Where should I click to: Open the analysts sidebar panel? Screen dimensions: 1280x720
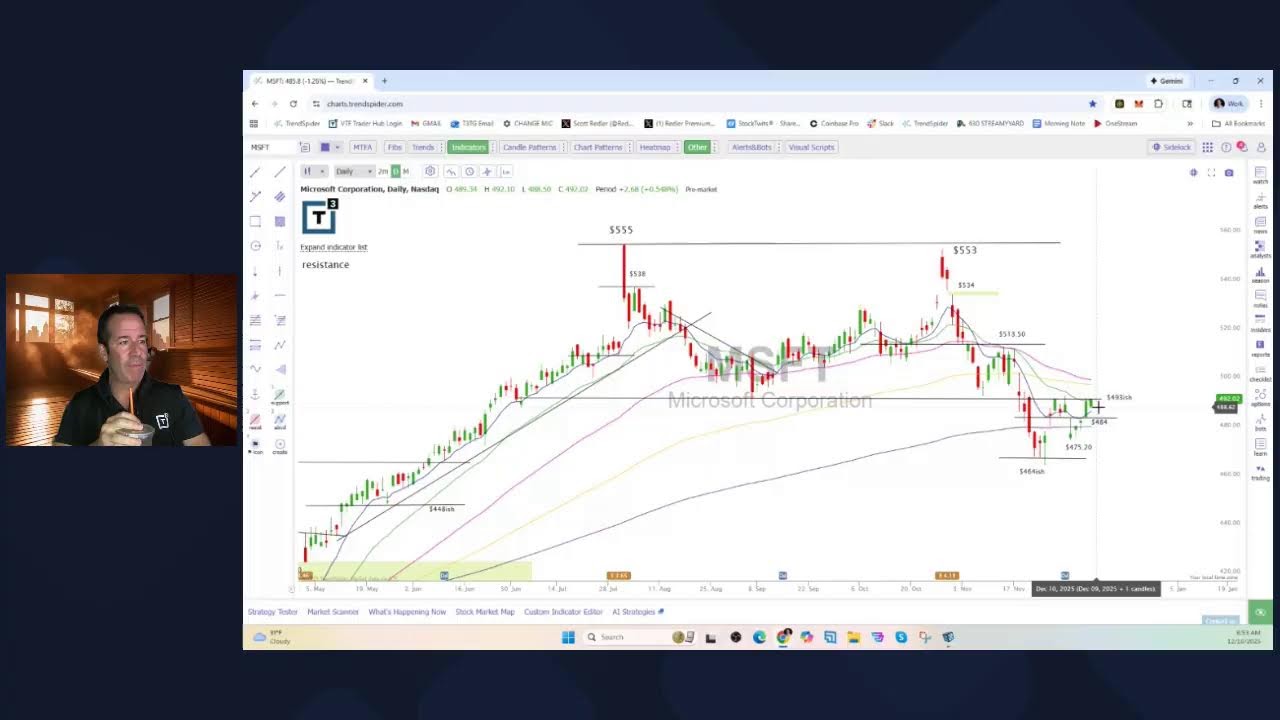1260,249
